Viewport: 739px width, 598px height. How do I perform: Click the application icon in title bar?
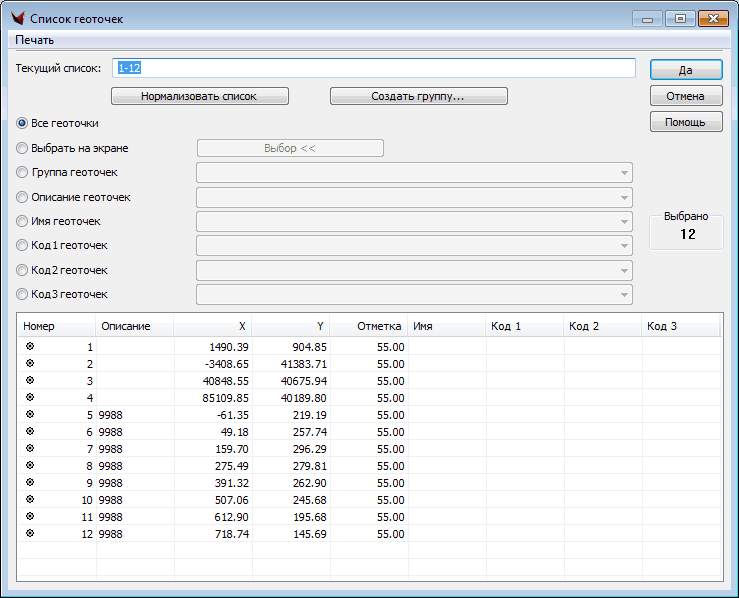tap(17, 19)
